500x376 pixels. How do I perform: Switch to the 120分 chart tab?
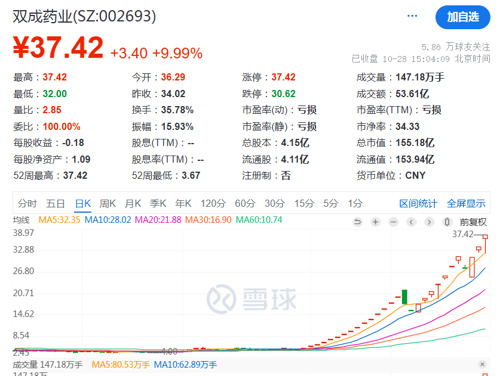pos(213,203)
